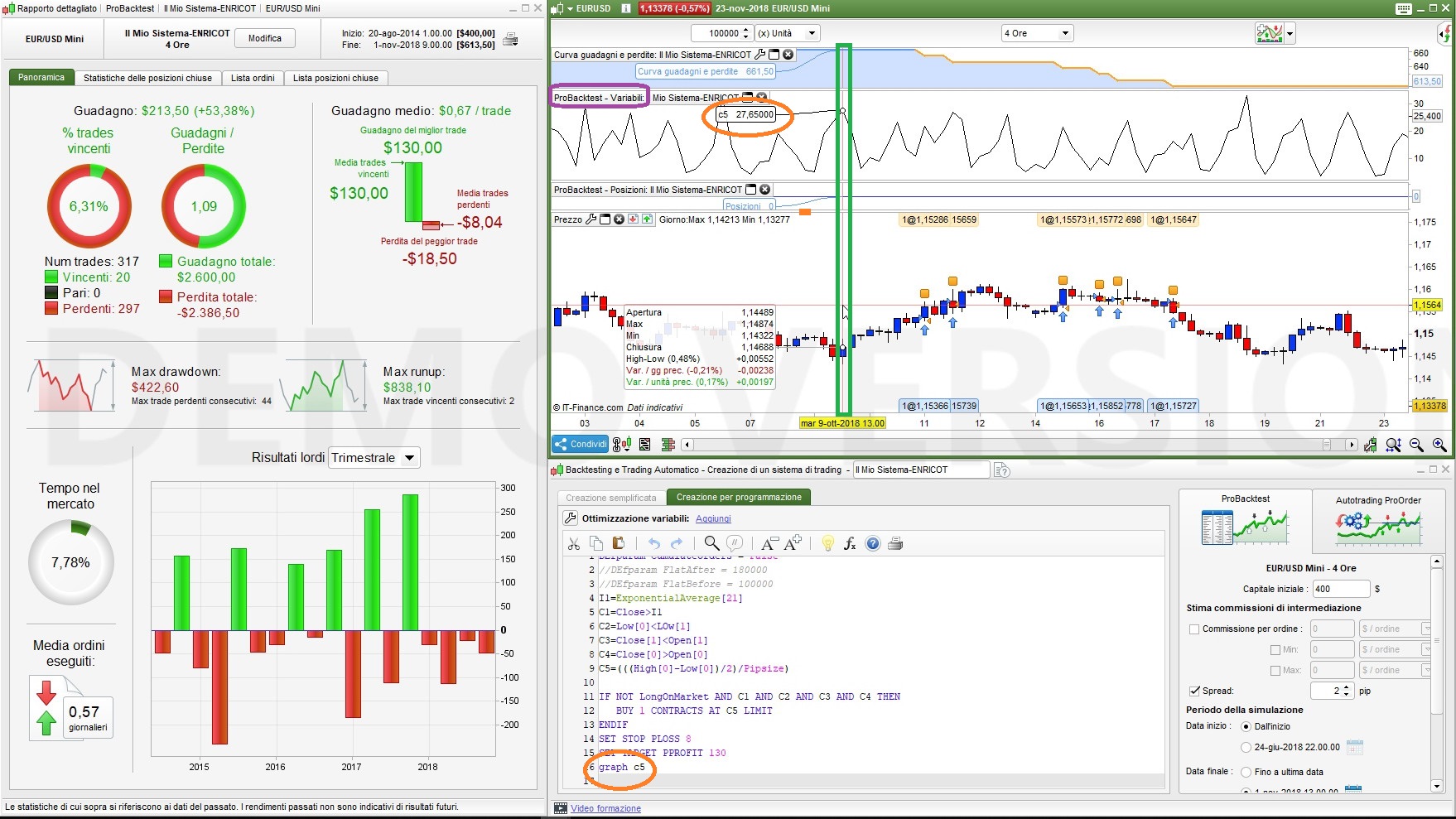1456x819 pixels.
Task: Switch to the Panoramica tab
Action: [x=41, y=78]
